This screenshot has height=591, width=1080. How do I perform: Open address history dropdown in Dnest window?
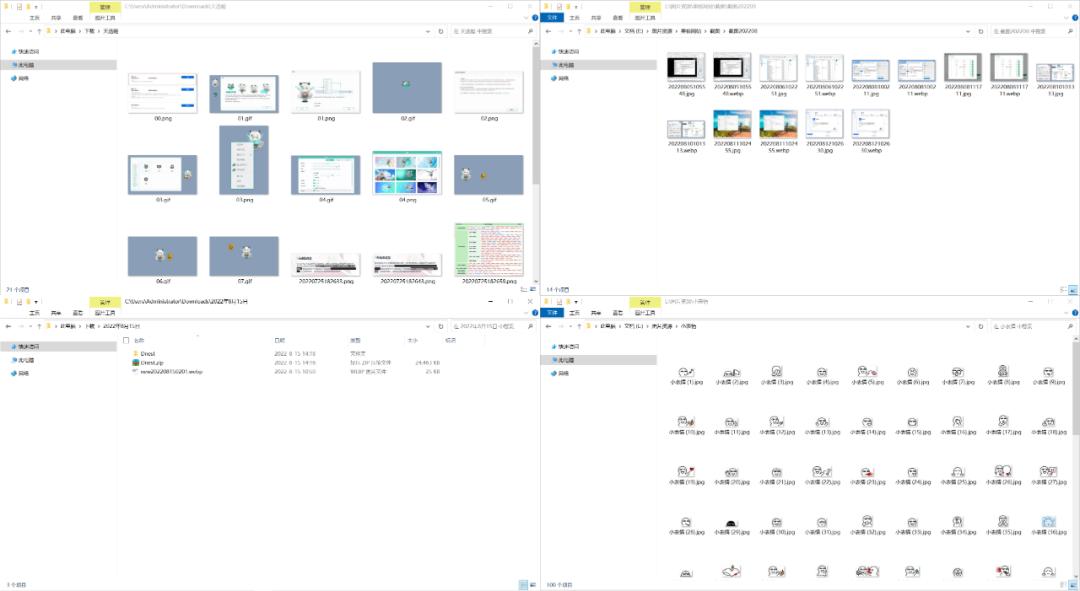[428, 326]
